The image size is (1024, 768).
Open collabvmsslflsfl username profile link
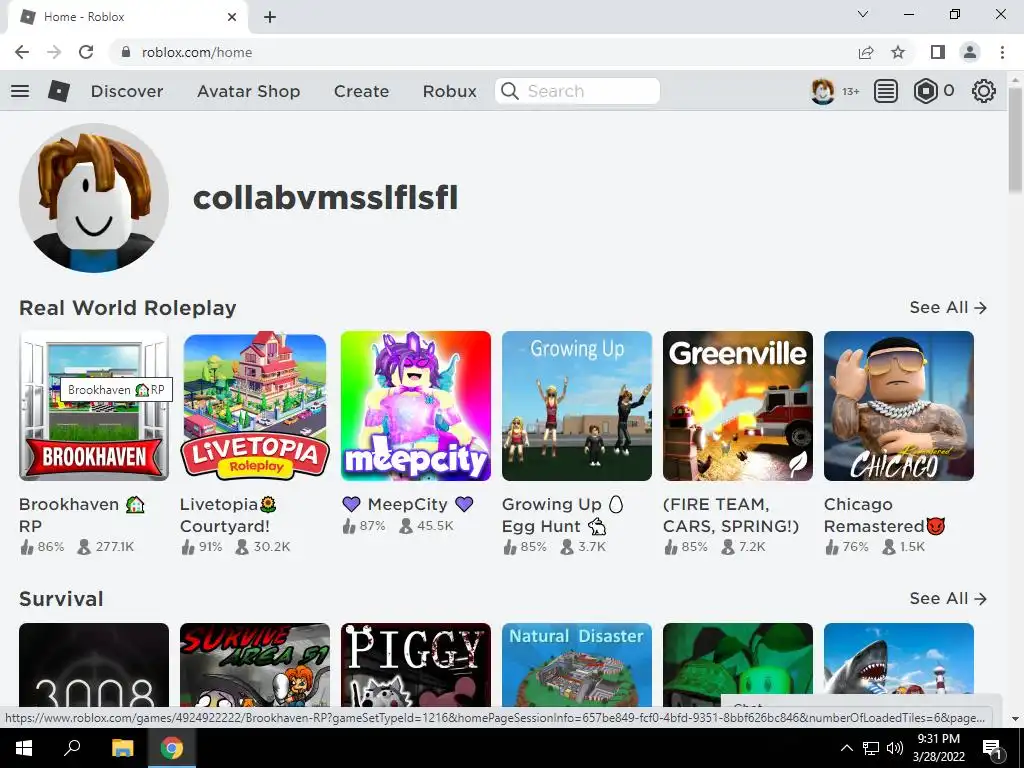tap(325, 198)
